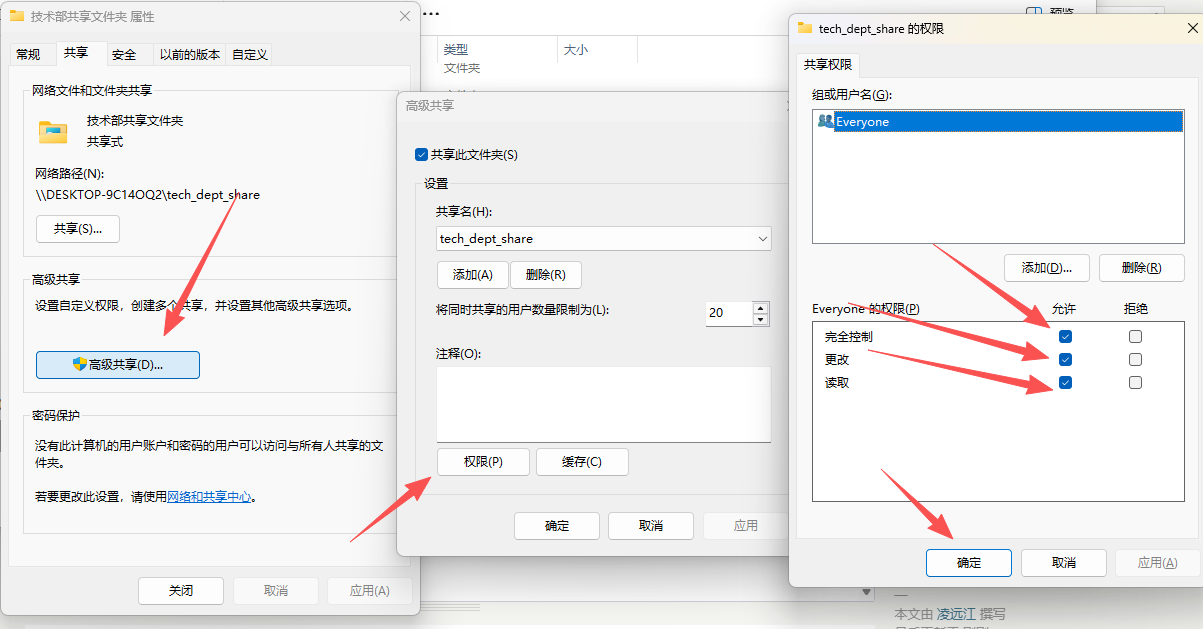The width and height of the screenshot is (1203, 629).
Task: Click the 注释 comment text box
Action: (604, 404)
